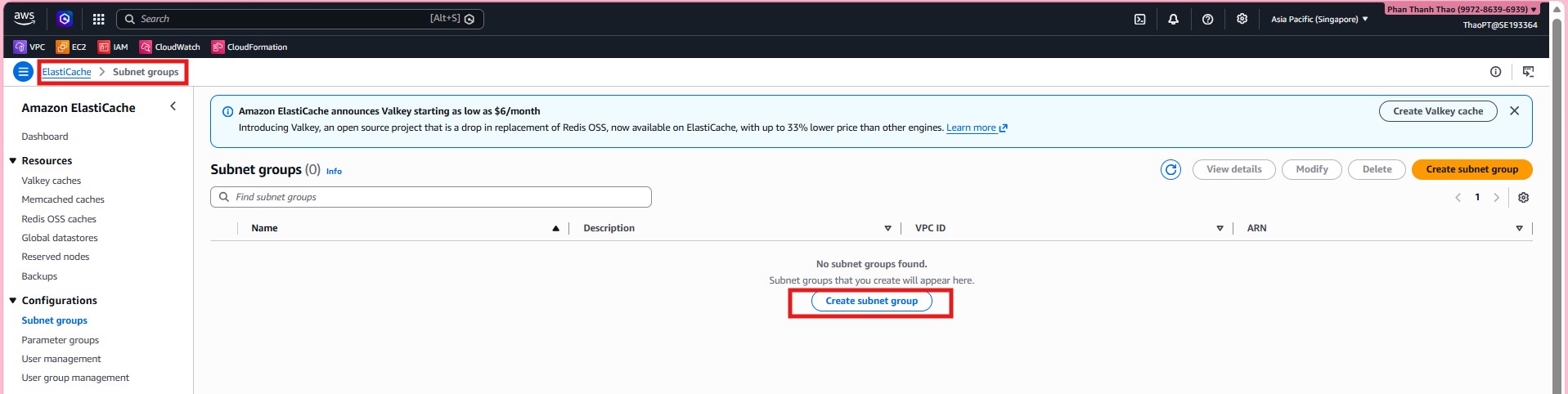The width and height of the screenshot is (1568, 394).
Task: Open the notifications bell
Action: click(x=1173, y=19)
